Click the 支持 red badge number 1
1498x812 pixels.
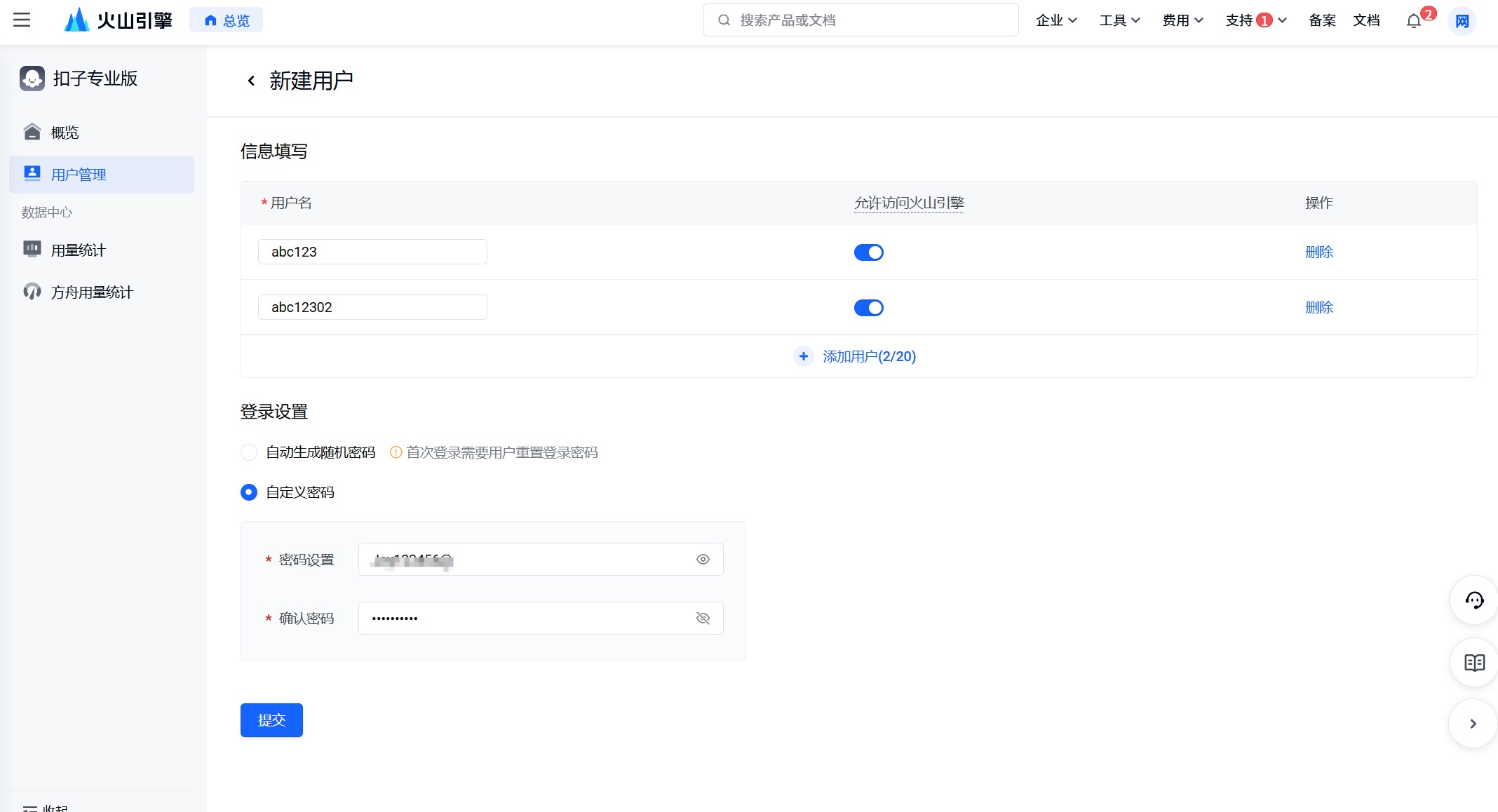1264,20
